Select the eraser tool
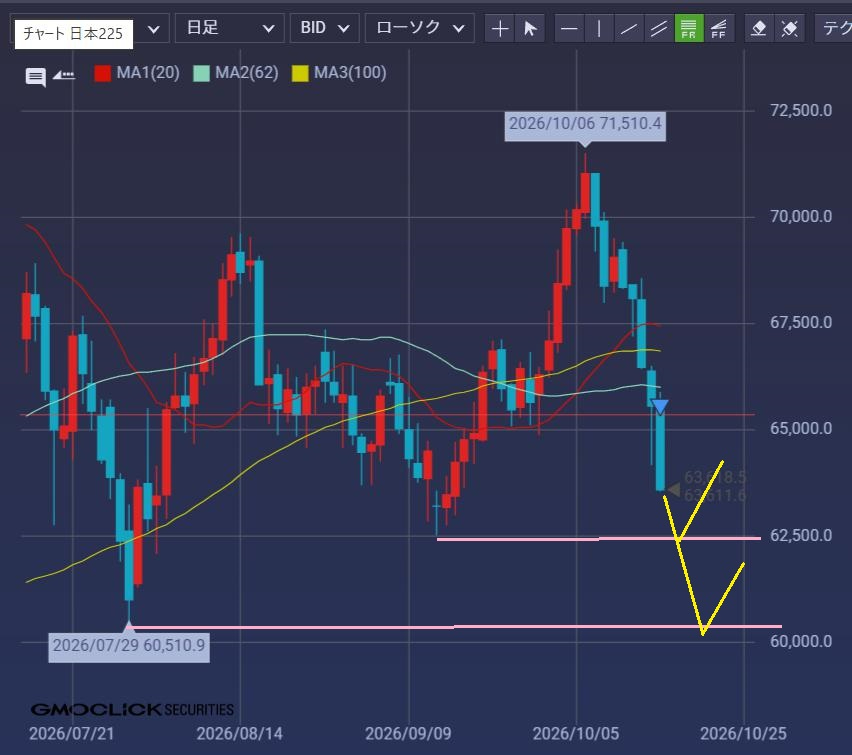This screenshot has width=852, height=755. [x=759, y=28]
